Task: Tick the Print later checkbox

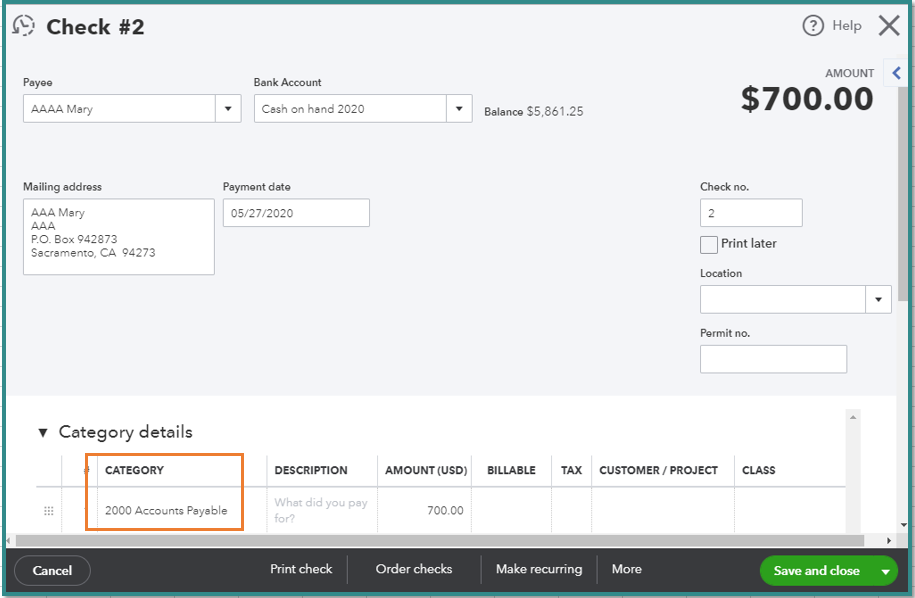Action: coord(708,244)
